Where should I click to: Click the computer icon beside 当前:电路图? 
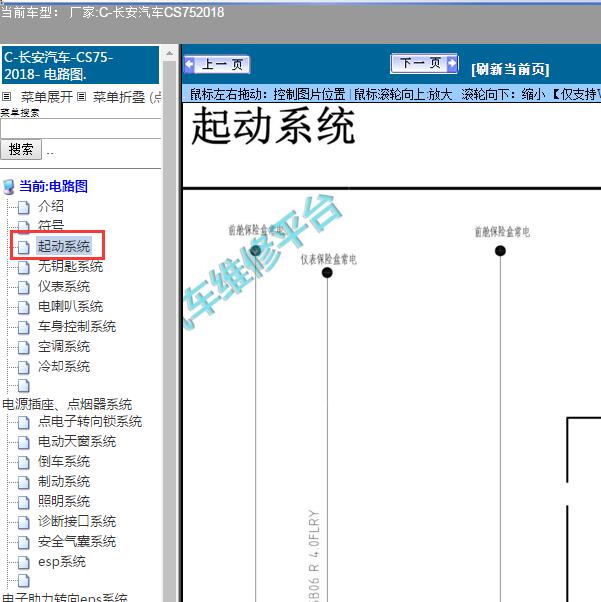(9, 187)
